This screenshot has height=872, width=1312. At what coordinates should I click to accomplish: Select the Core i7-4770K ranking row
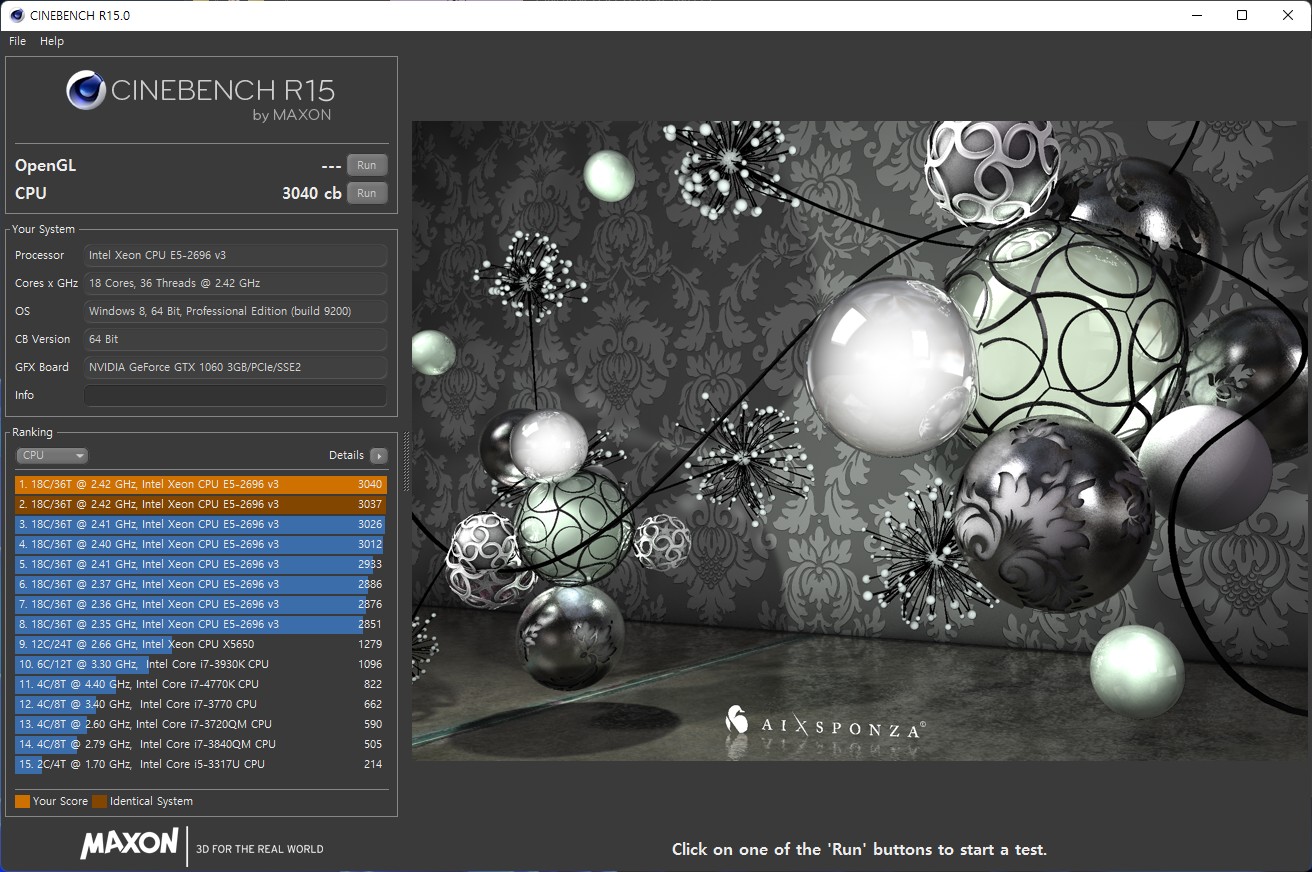tap(200, 684)
